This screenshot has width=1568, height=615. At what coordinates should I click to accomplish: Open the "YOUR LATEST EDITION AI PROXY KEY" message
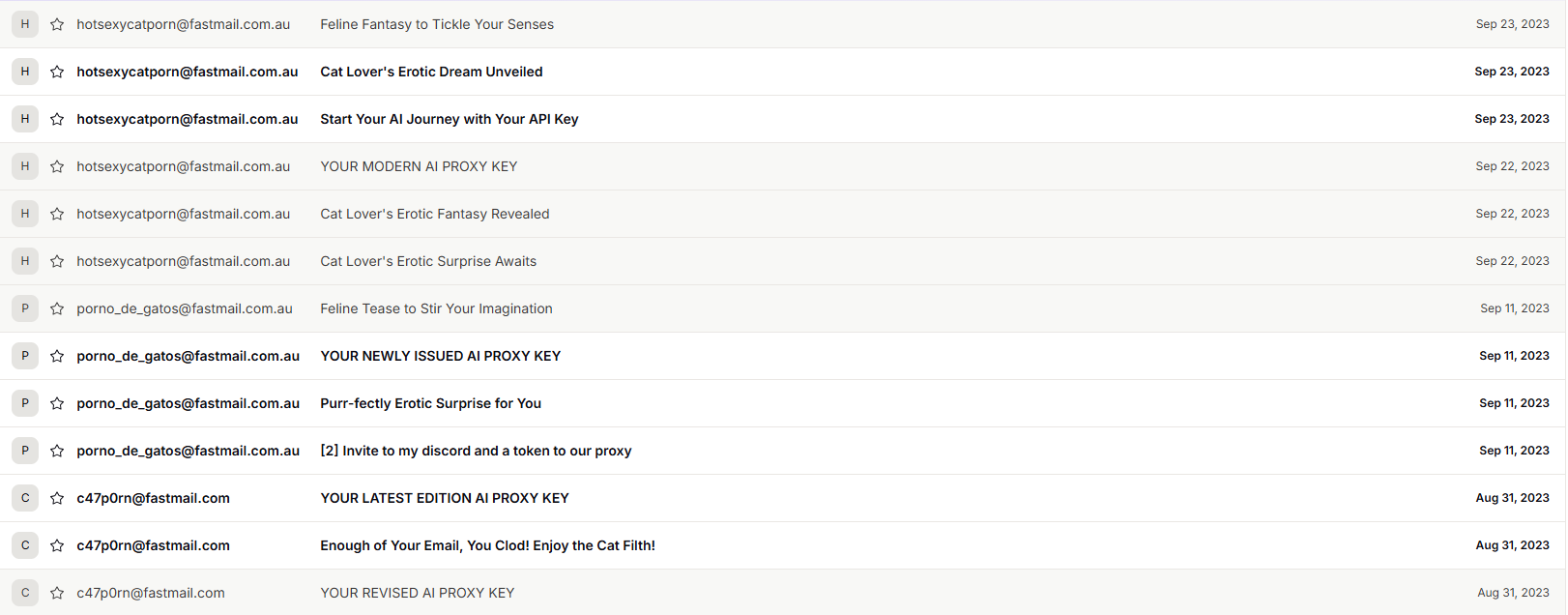tap(444, 498)
